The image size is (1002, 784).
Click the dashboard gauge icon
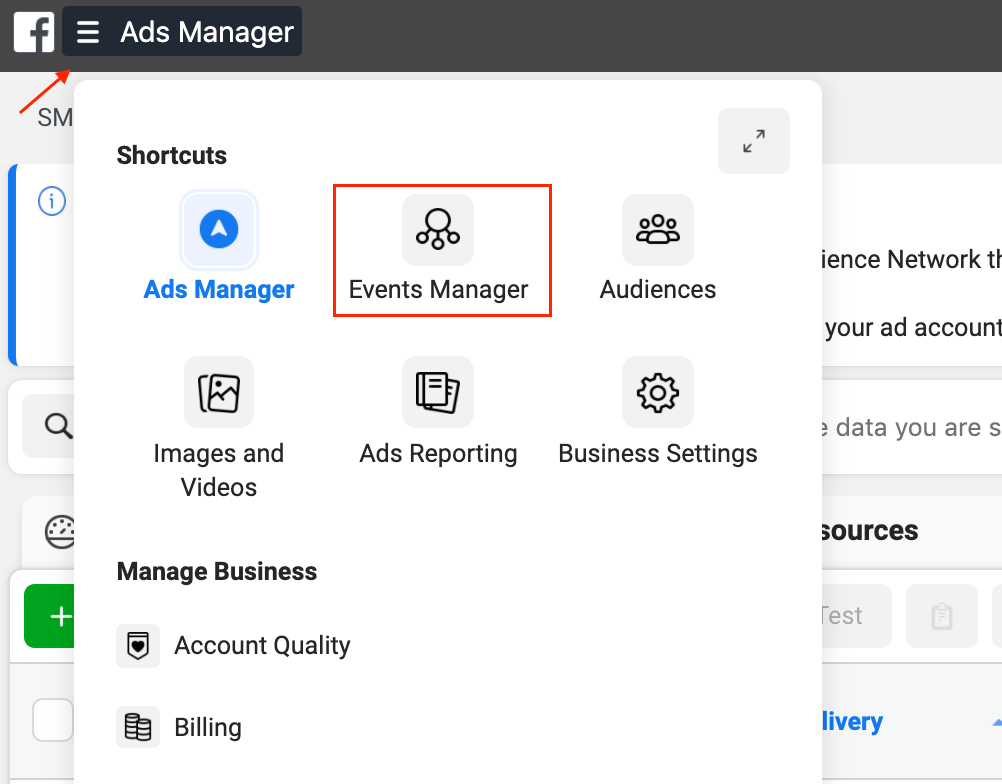59,532
